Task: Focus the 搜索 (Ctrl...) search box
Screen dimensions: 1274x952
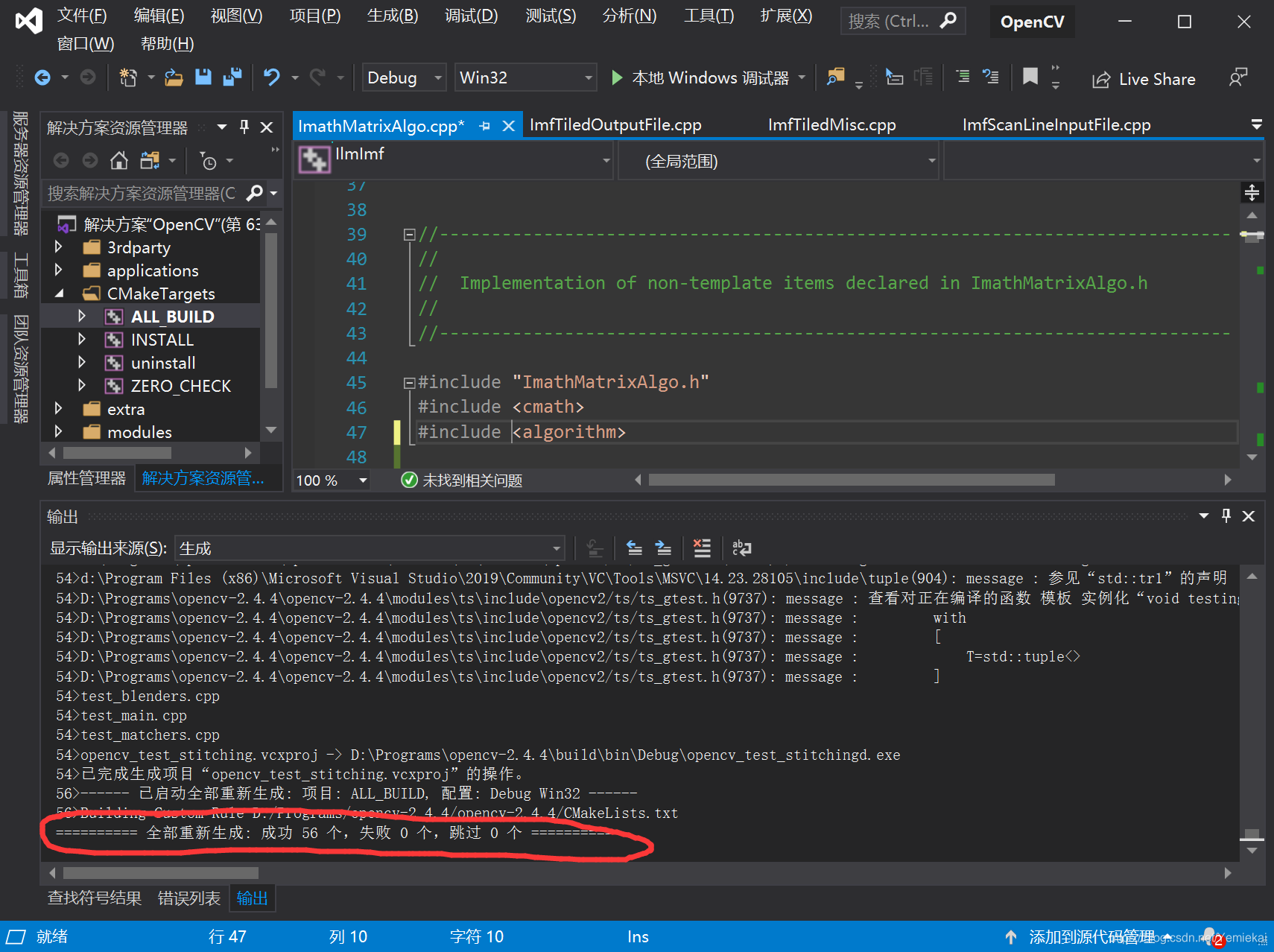Action: tap(902, 21)
